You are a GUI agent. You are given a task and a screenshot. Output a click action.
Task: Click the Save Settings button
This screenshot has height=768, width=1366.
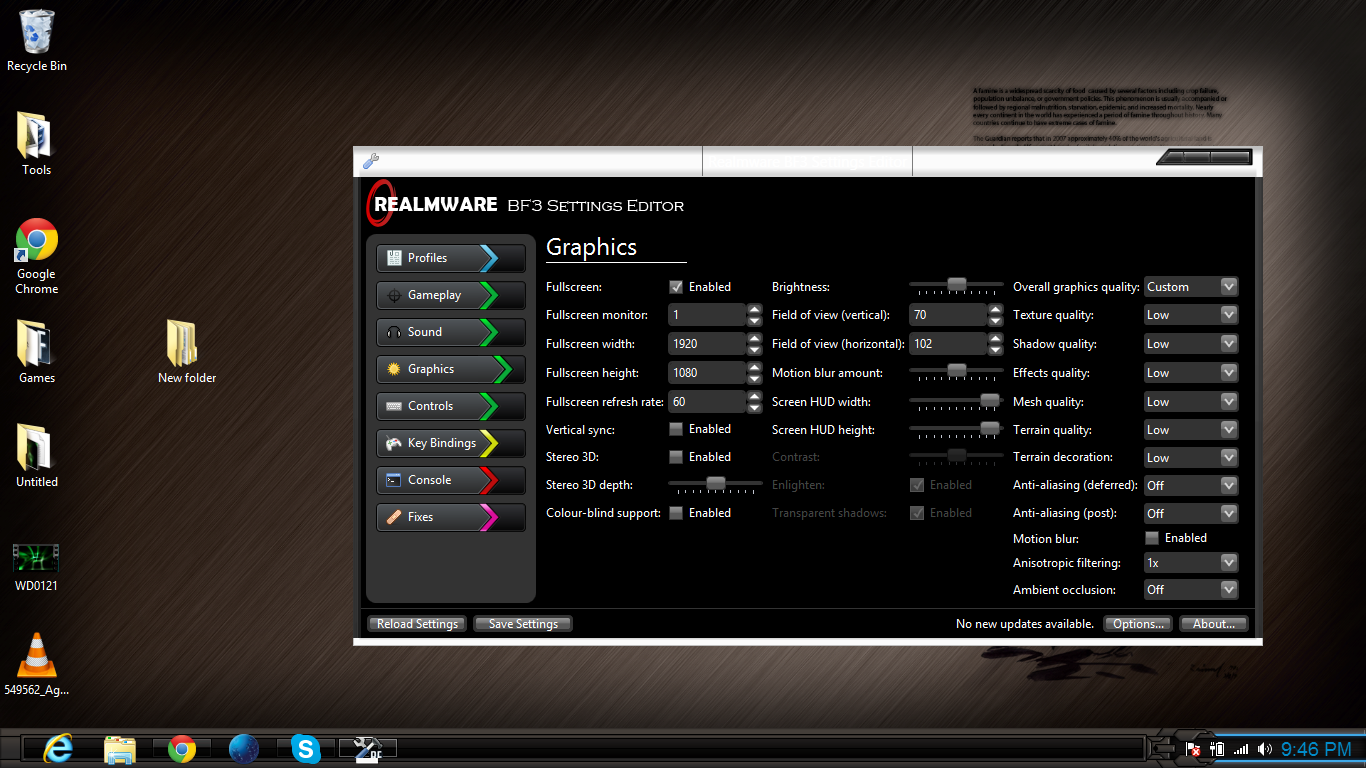click(523, 624)
